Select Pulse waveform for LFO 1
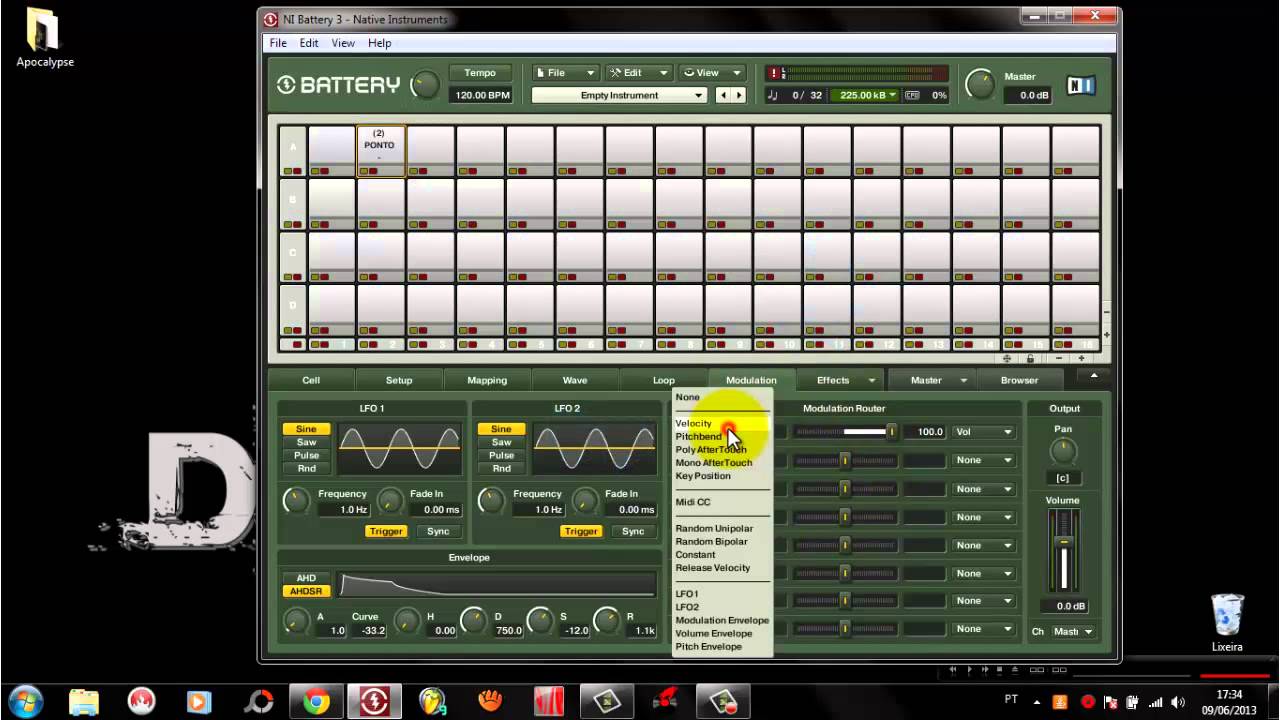This screenshot has height=720, width=1280. 306,455
